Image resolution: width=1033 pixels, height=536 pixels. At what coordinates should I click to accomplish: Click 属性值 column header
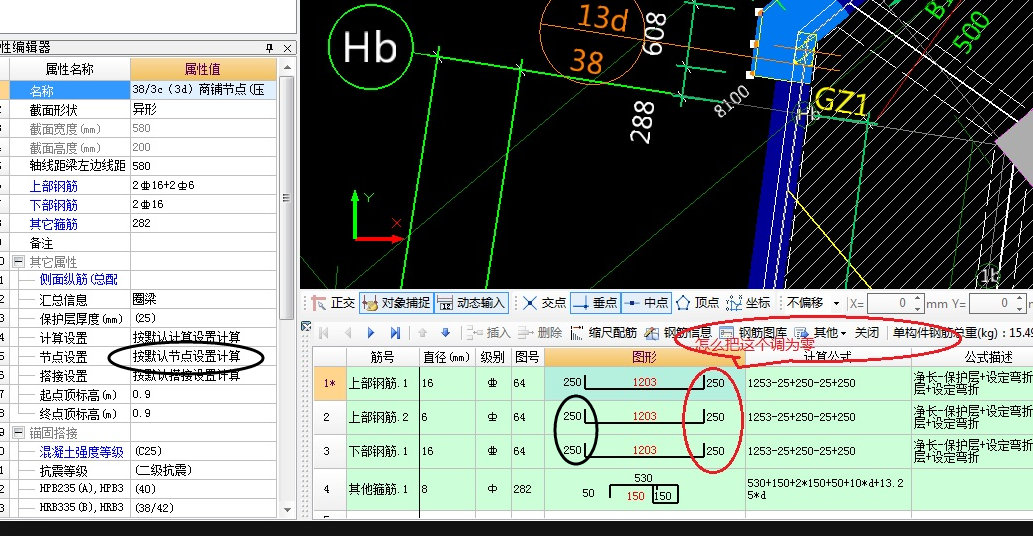click(x=203, y=69)
